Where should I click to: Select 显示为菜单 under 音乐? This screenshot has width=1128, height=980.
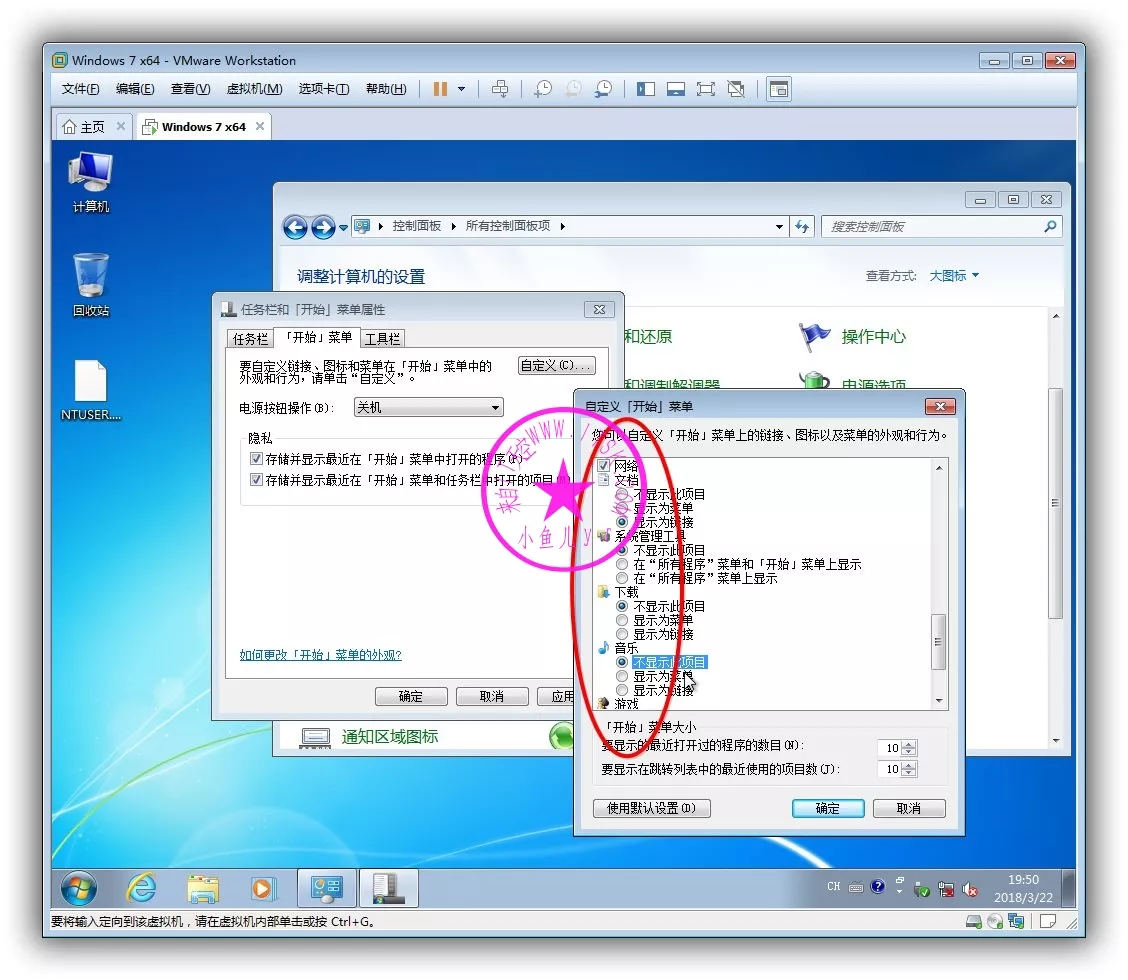coord(622,677)
